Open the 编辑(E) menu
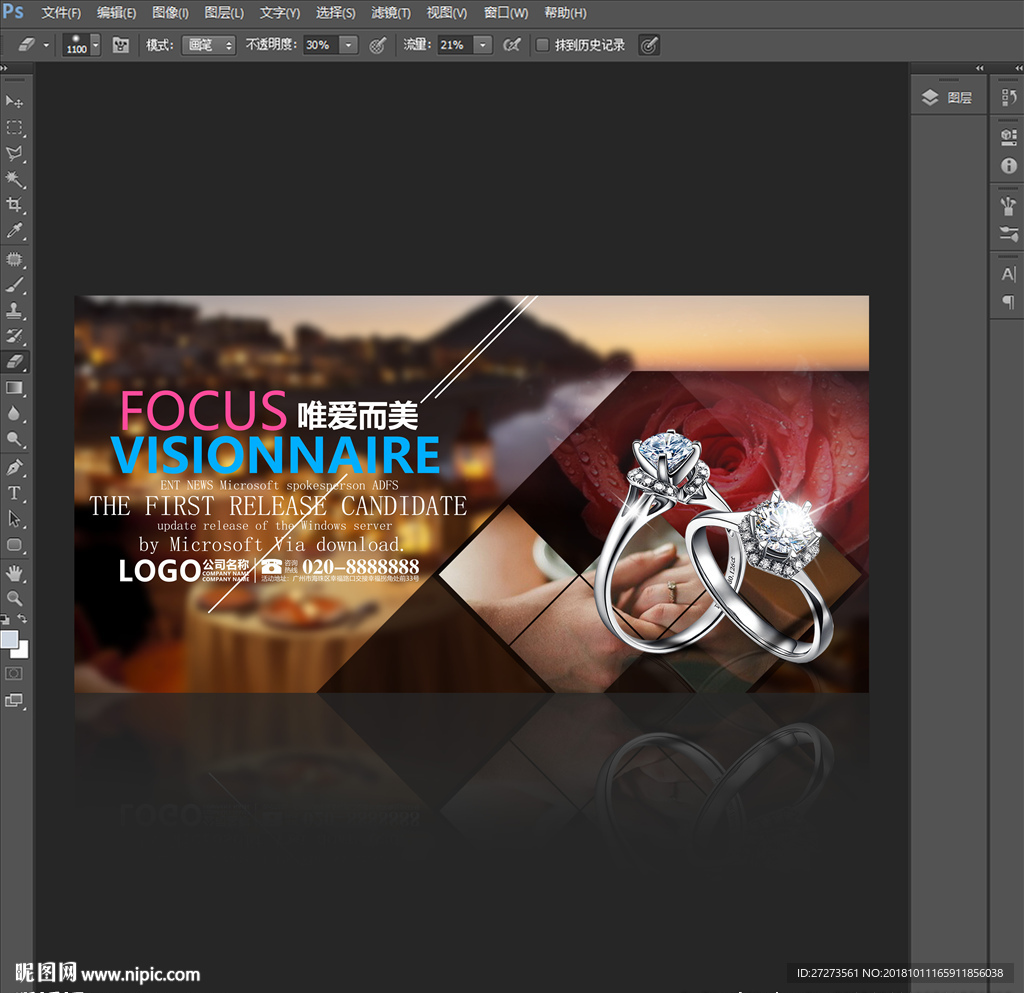1024x993 pixels. (x=116, y=13)
